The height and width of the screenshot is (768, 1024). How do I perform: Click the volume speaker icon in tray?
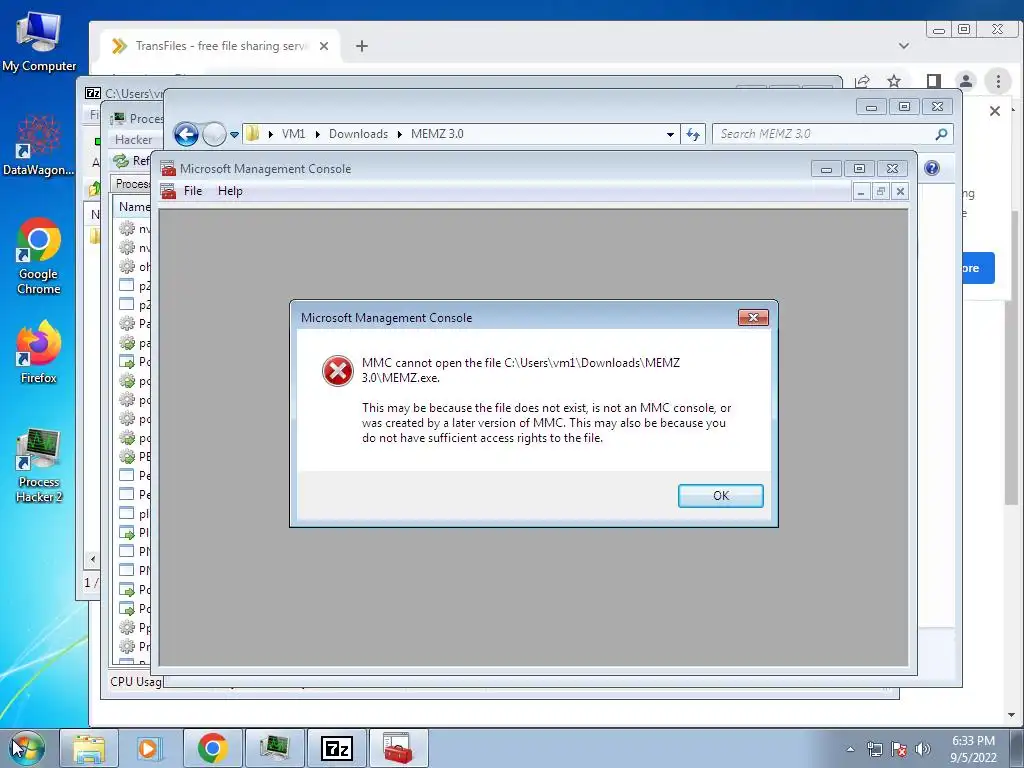click(x=923, y=749)
